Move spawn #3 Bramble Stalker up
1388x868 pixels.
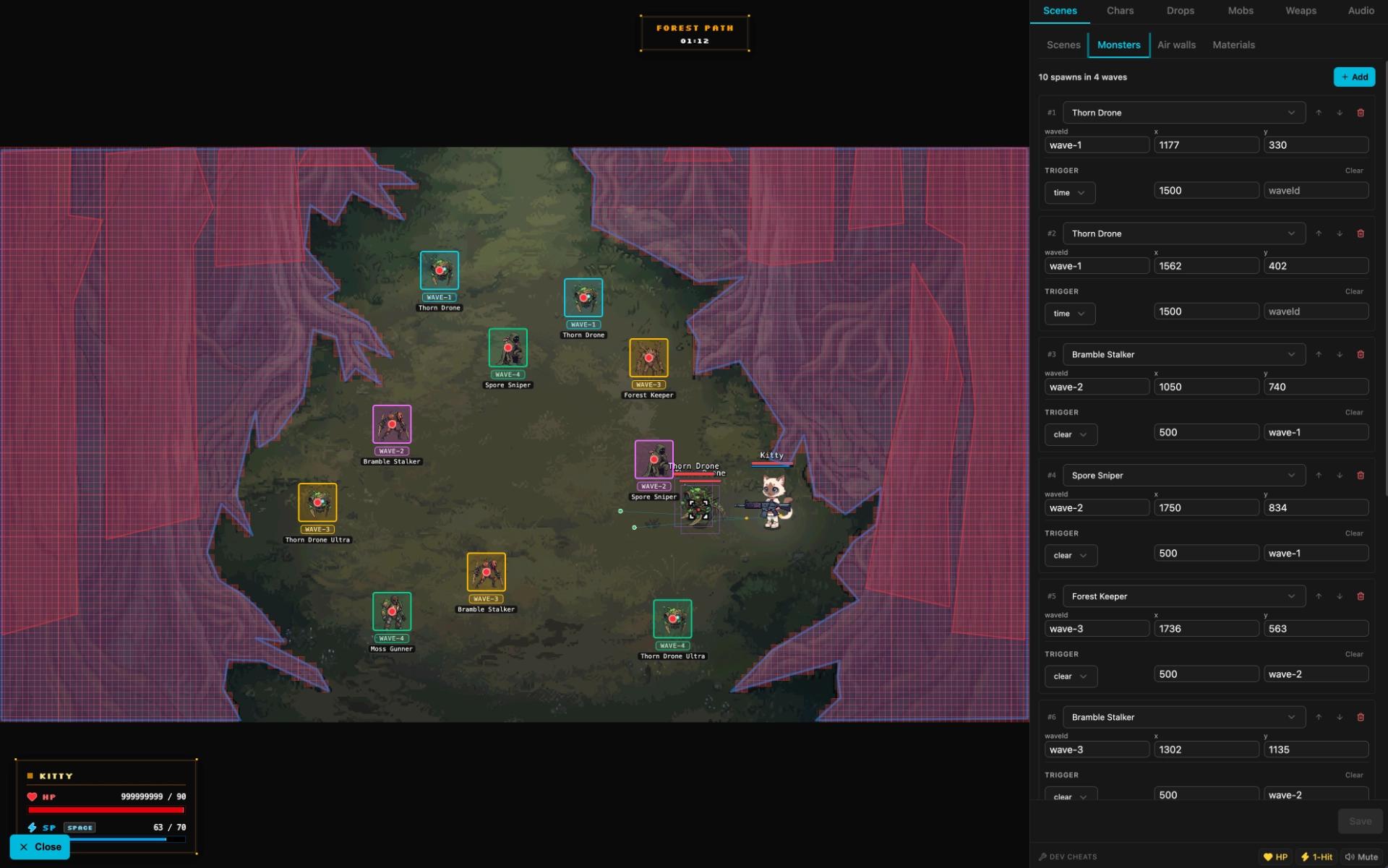[1319, 354]
